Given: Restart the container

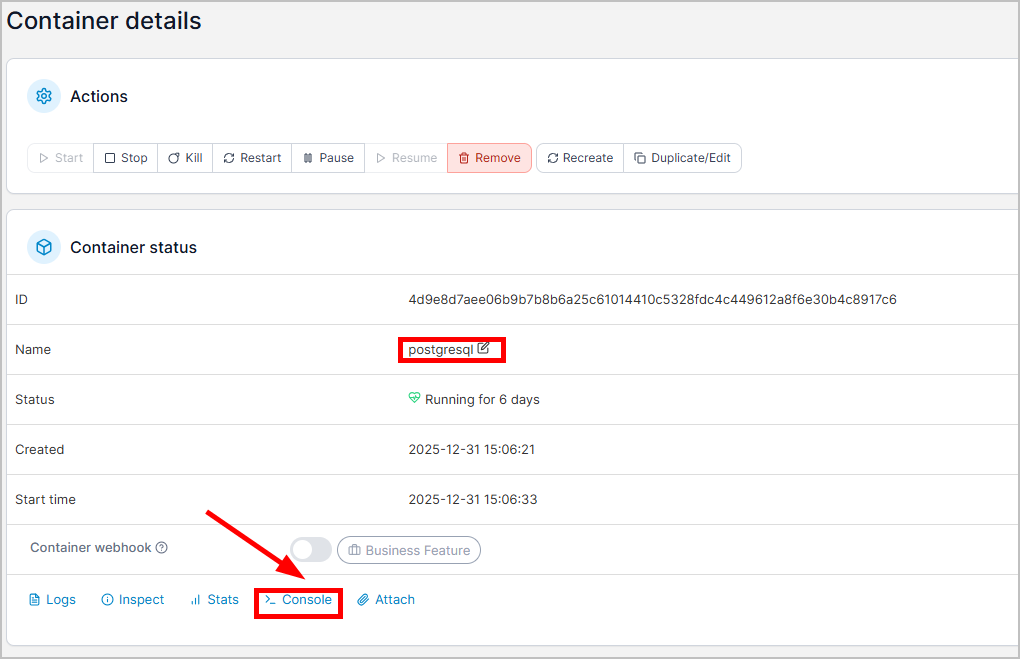Looking at the screenshot, I should (252, 158).
